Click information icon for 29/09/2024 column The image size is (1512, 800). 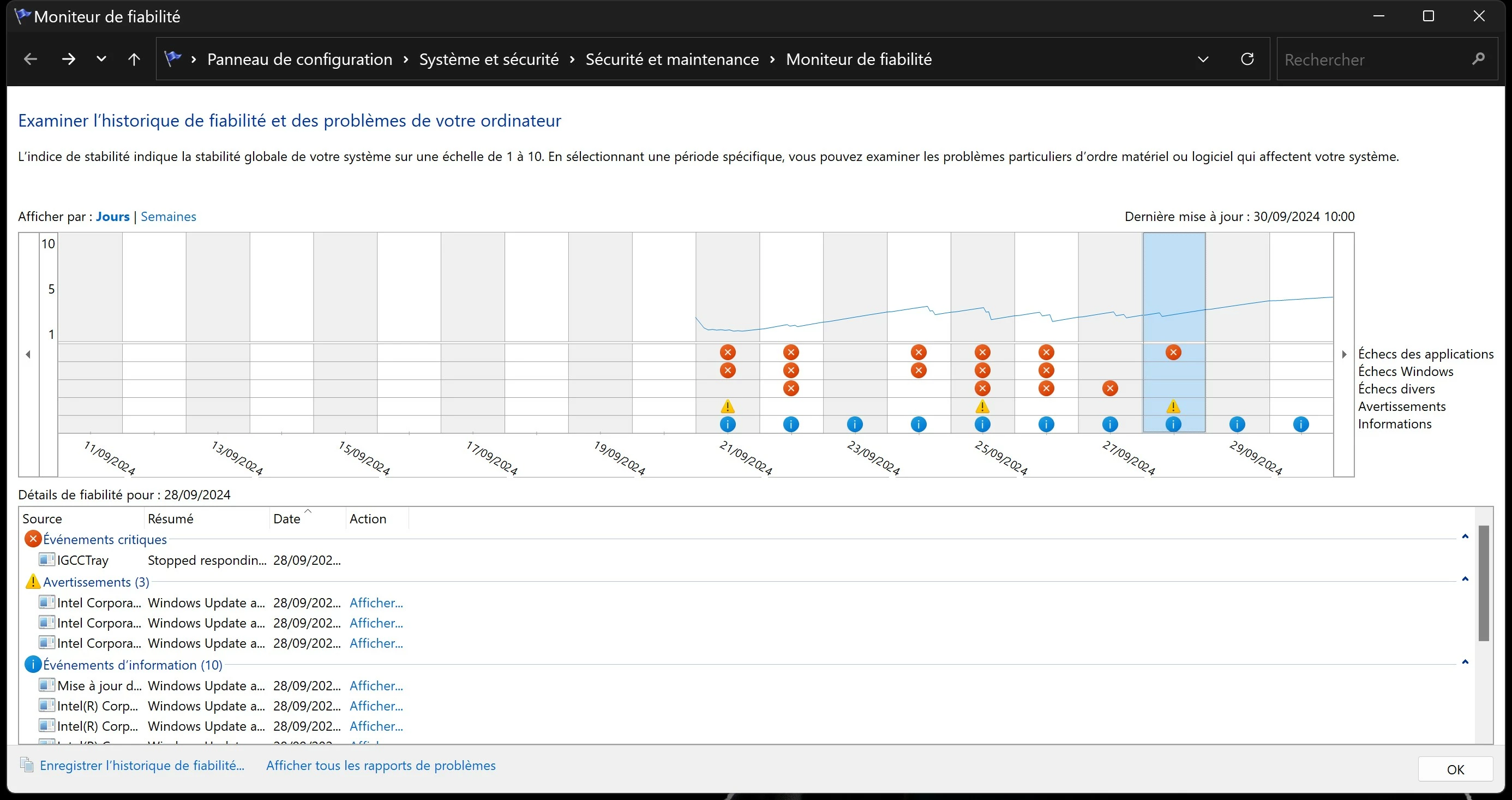1237,424
